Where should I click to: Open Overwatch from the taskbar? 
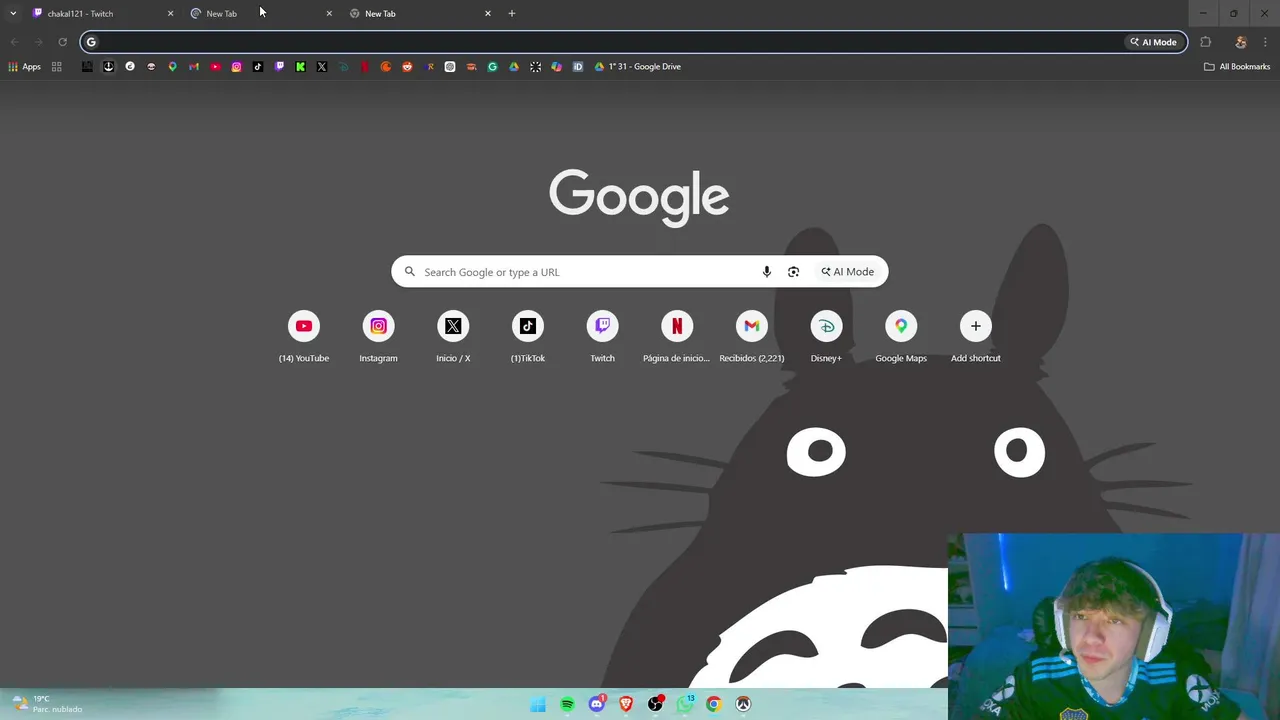[x=743, y=704]
